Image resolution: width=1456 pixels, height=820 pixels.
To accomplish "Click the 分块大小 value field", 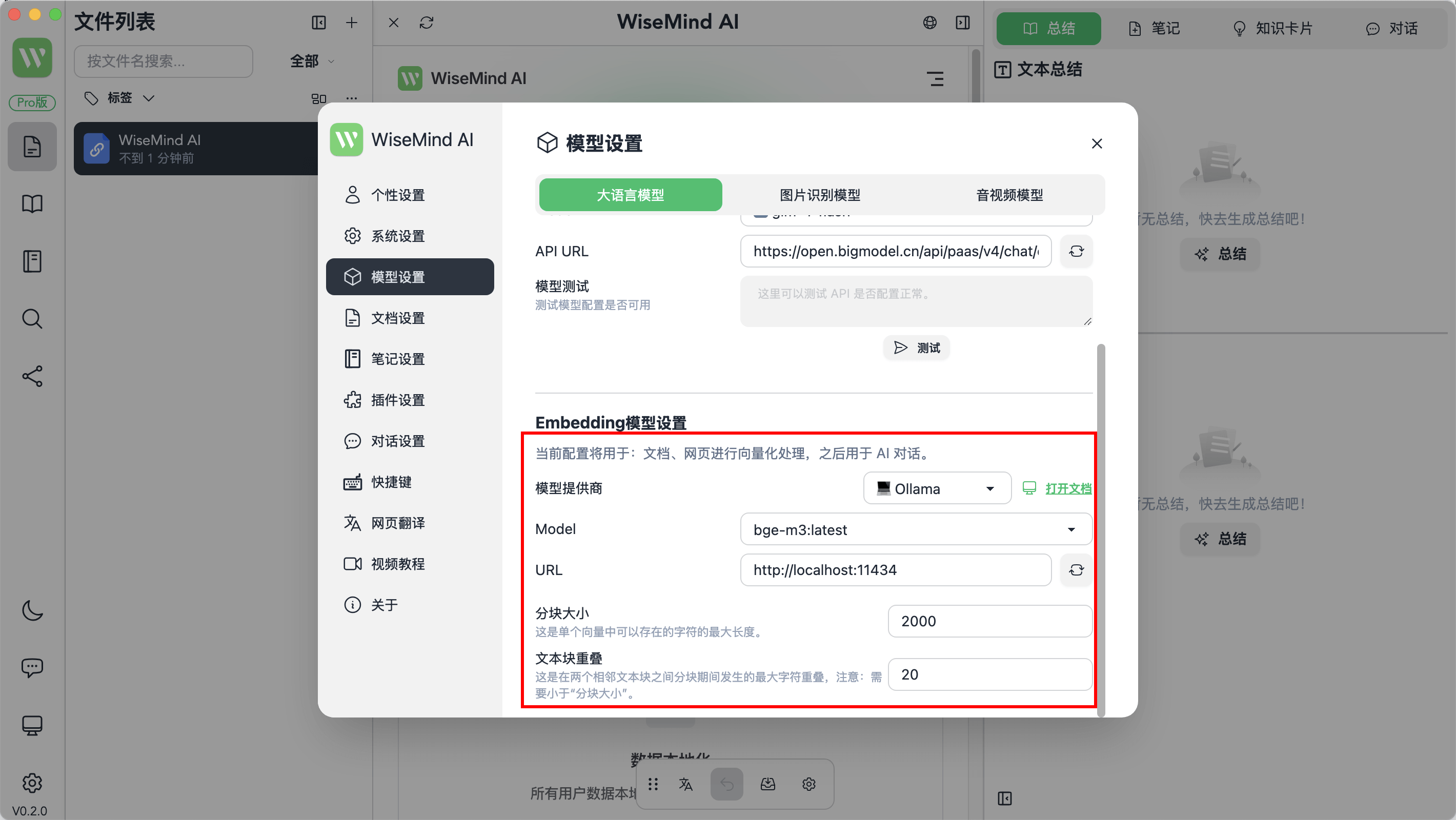I will (x=989, y=621).
